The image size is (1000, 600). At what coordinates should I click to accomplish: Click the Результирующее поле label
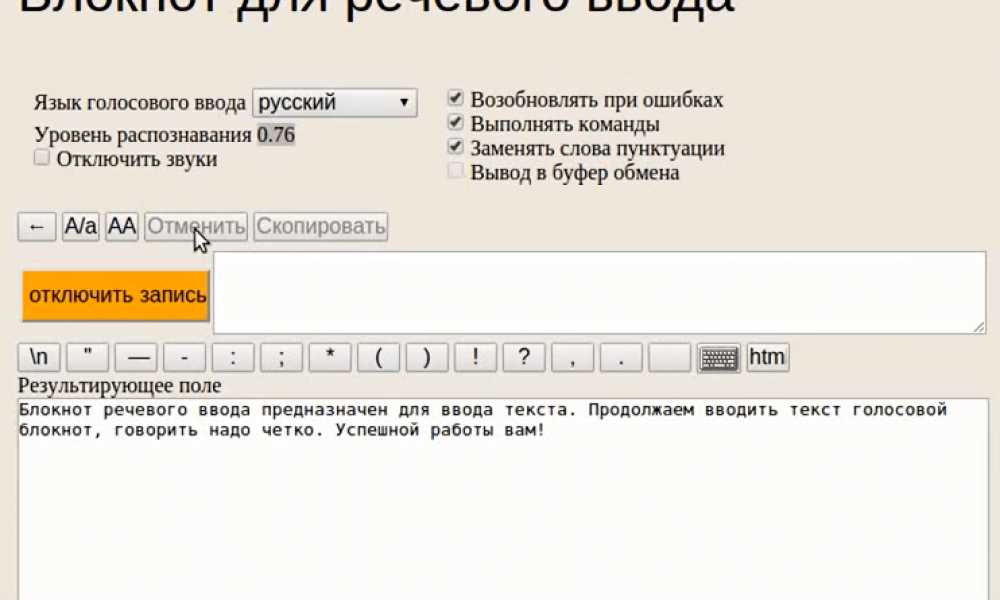pos(119,386)
